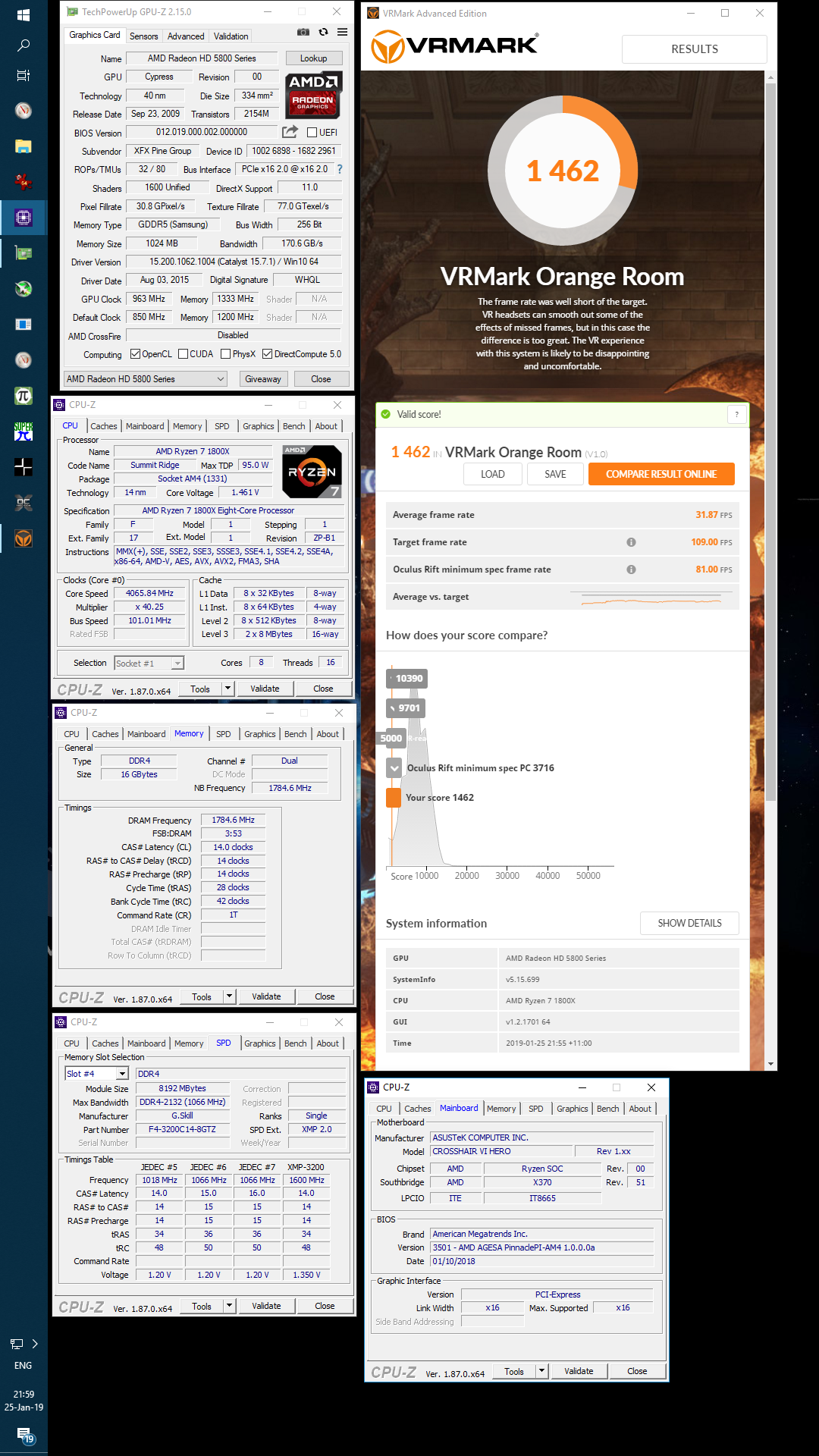Click the 10390 score marker on chart
The image size is (819, 1456).
click(408, 678)
